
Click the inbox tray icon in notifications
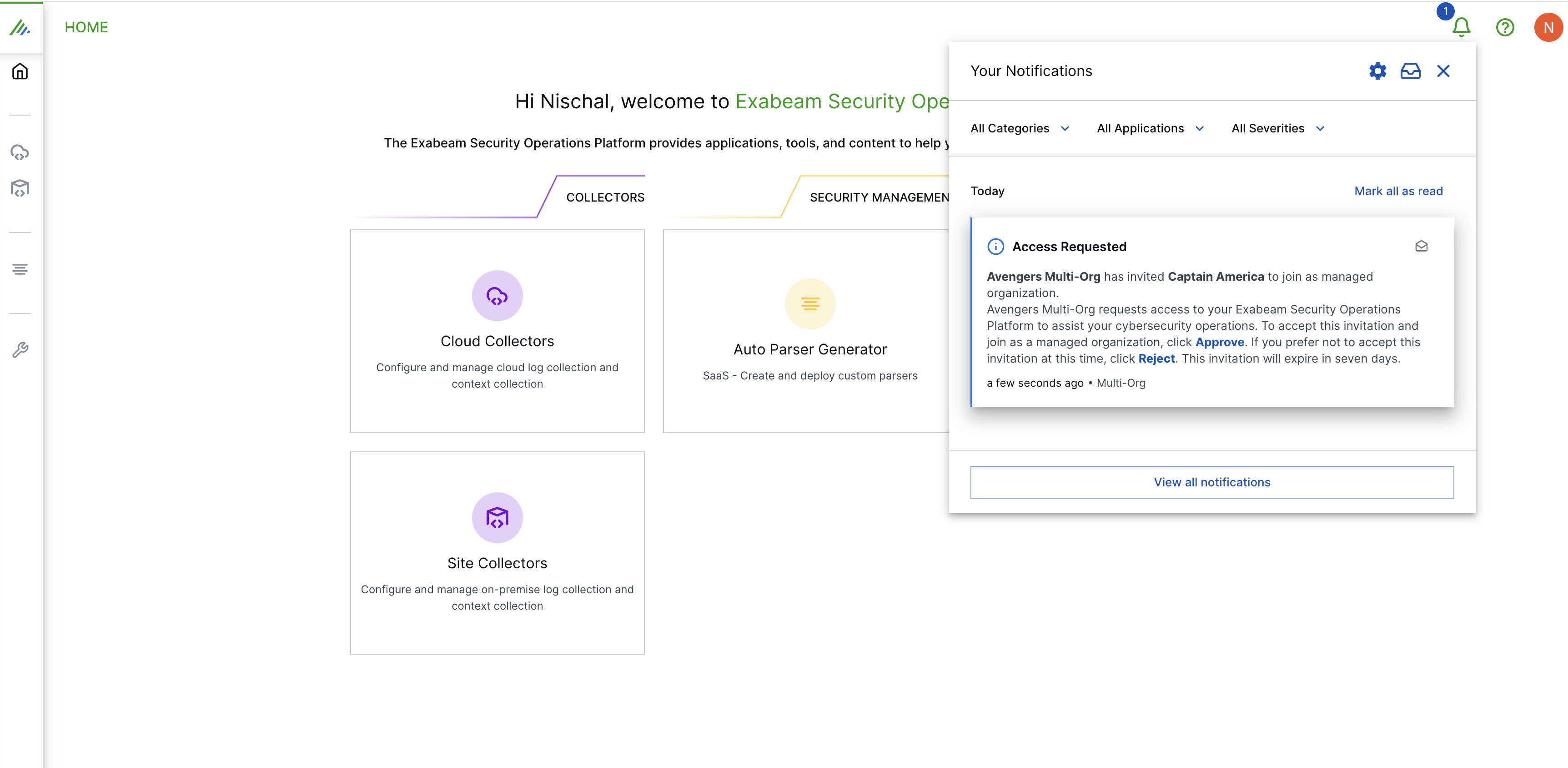tap(1410, 71)
